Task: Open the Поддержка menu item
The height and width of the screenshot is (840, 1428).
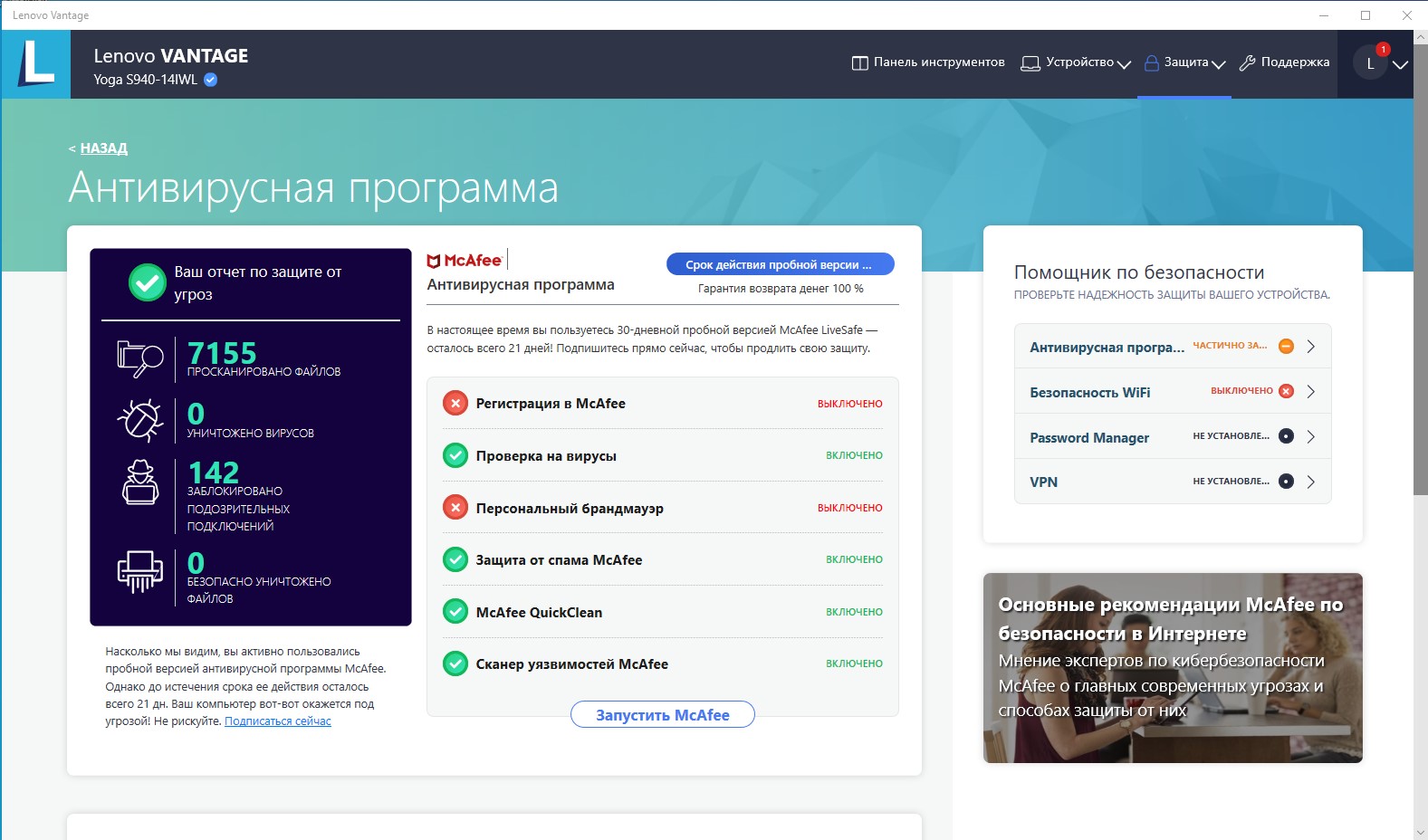Action: click(x=1284, y=62)
